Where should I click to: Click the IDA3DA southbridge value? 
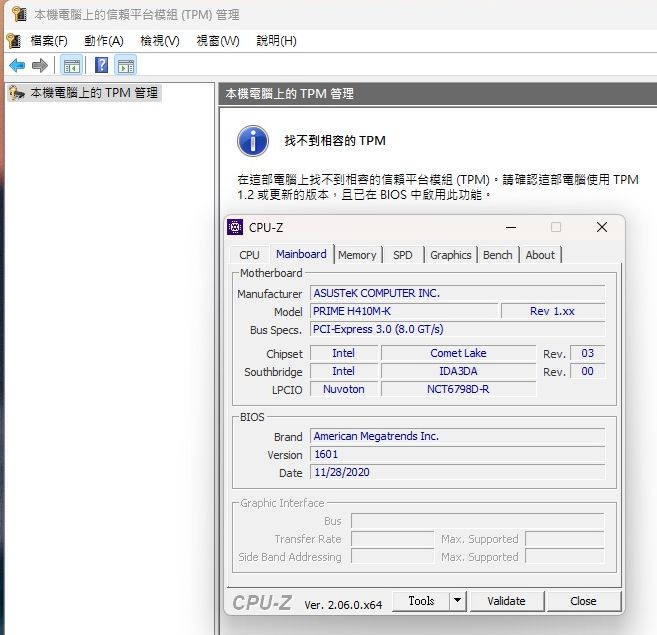coord(458,371)
